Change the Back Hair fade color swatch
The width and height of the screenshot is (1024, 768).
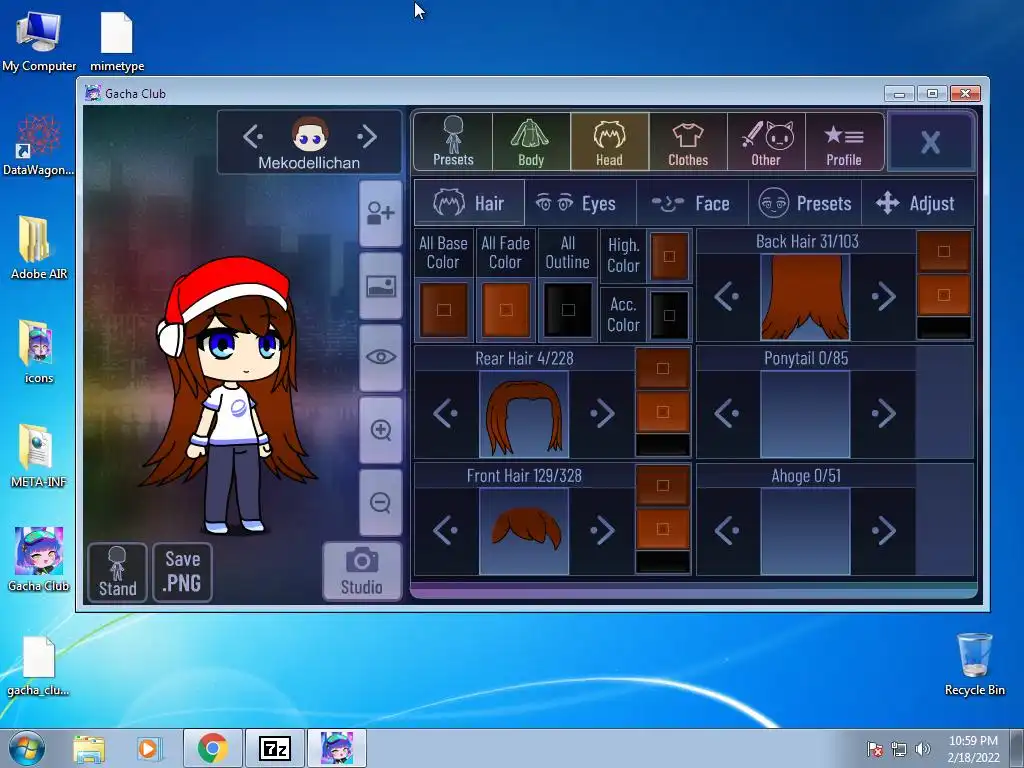click(944, 295)
